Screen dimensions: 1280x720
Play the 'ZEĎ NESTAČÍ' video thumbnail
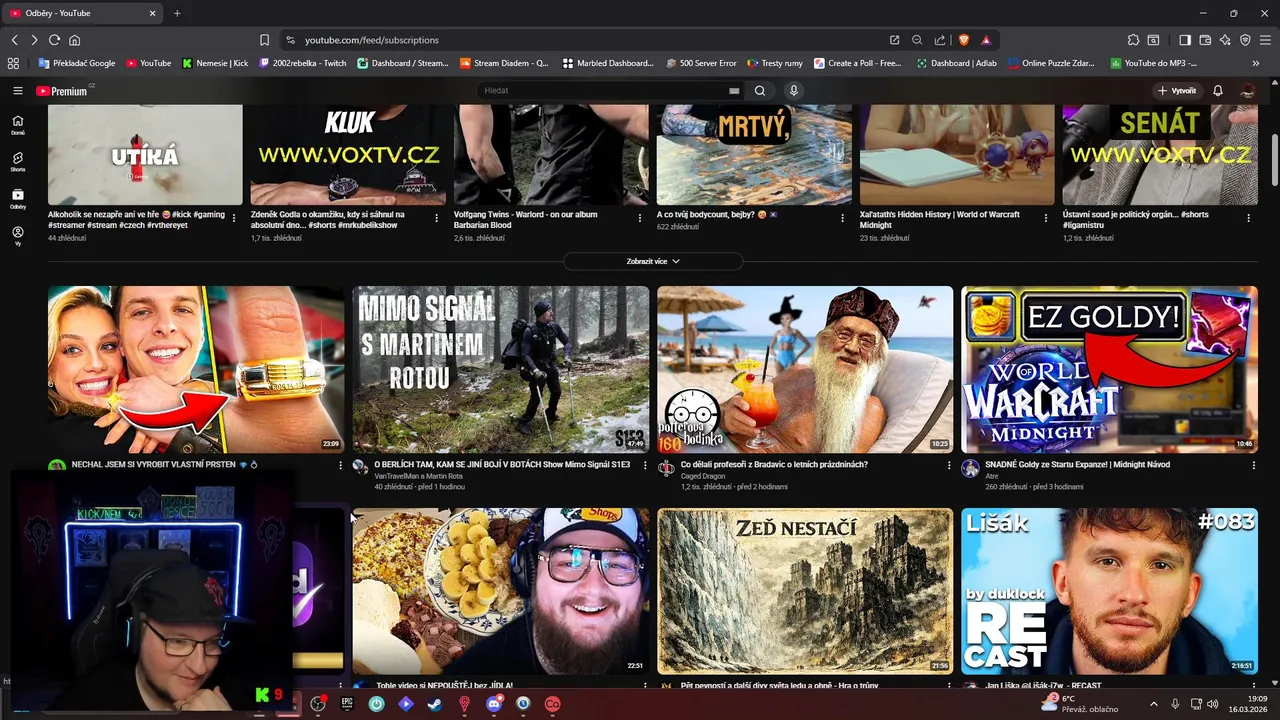pos(805,591)
